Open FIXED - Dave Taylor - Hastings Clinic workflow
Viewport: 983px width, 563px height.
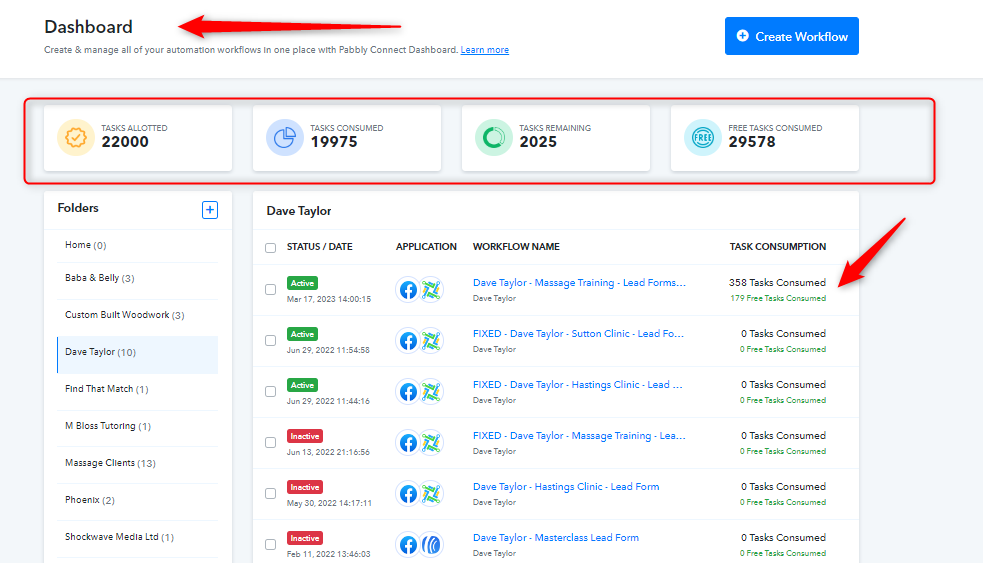coord(577,384)
